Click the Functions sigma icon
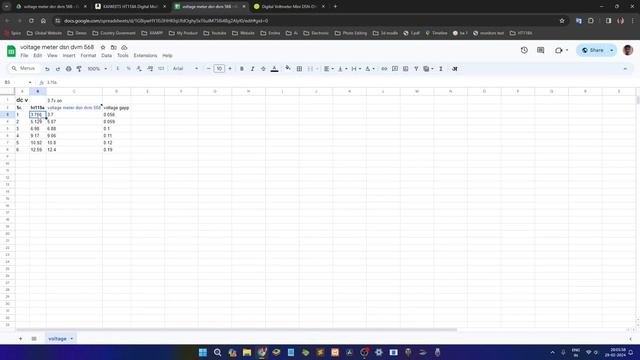The height and width of the screenshot is (360, 640). coord(441,69)
